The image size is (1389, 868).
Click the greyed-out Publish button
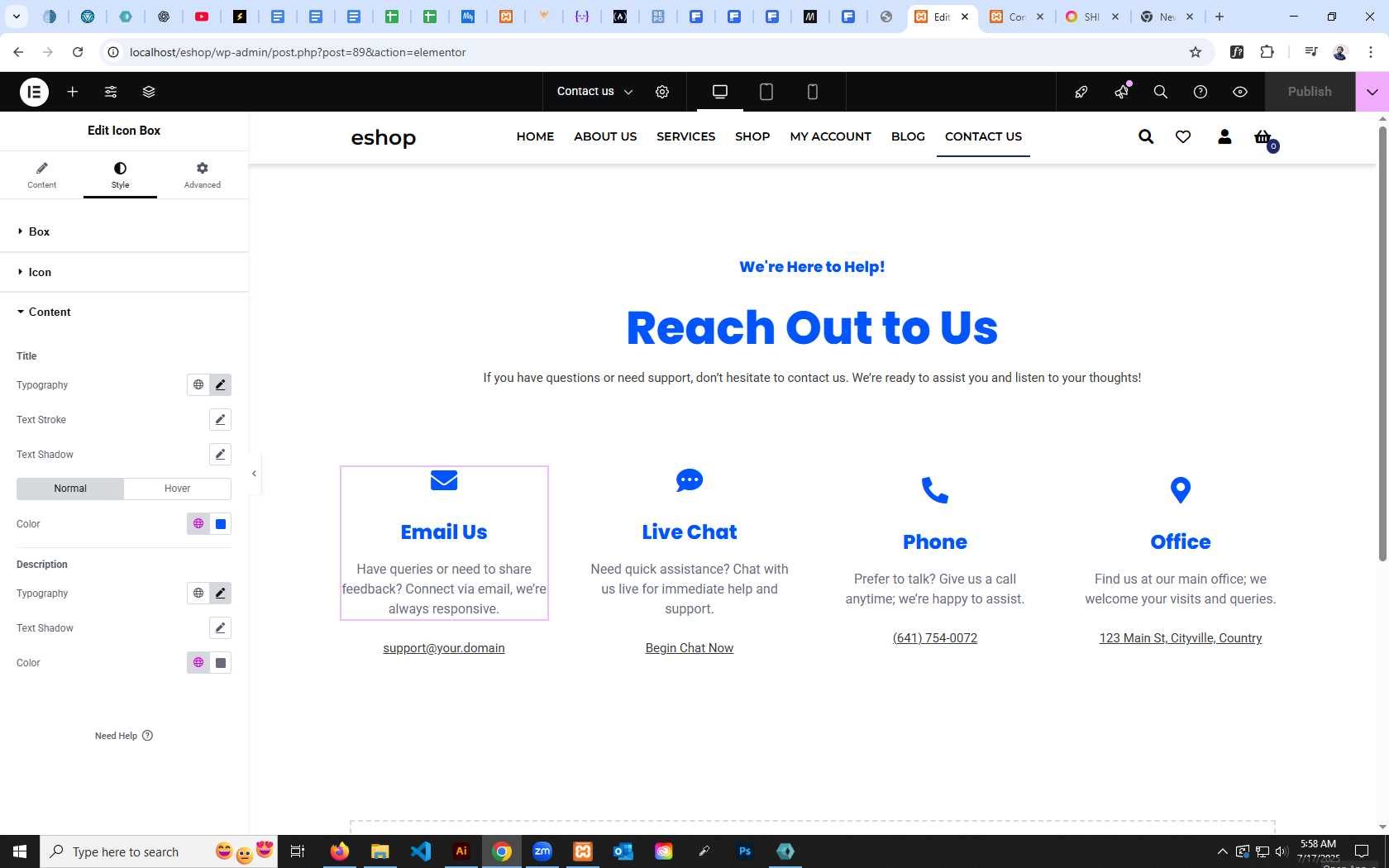tap(1310, 92)
